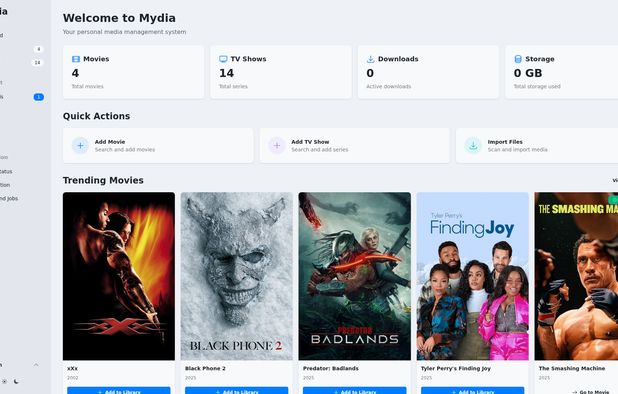Open the Black Phone 2 poster
Image resolution: width=618 pixels, height=394 pixels.
click(236, 276)
